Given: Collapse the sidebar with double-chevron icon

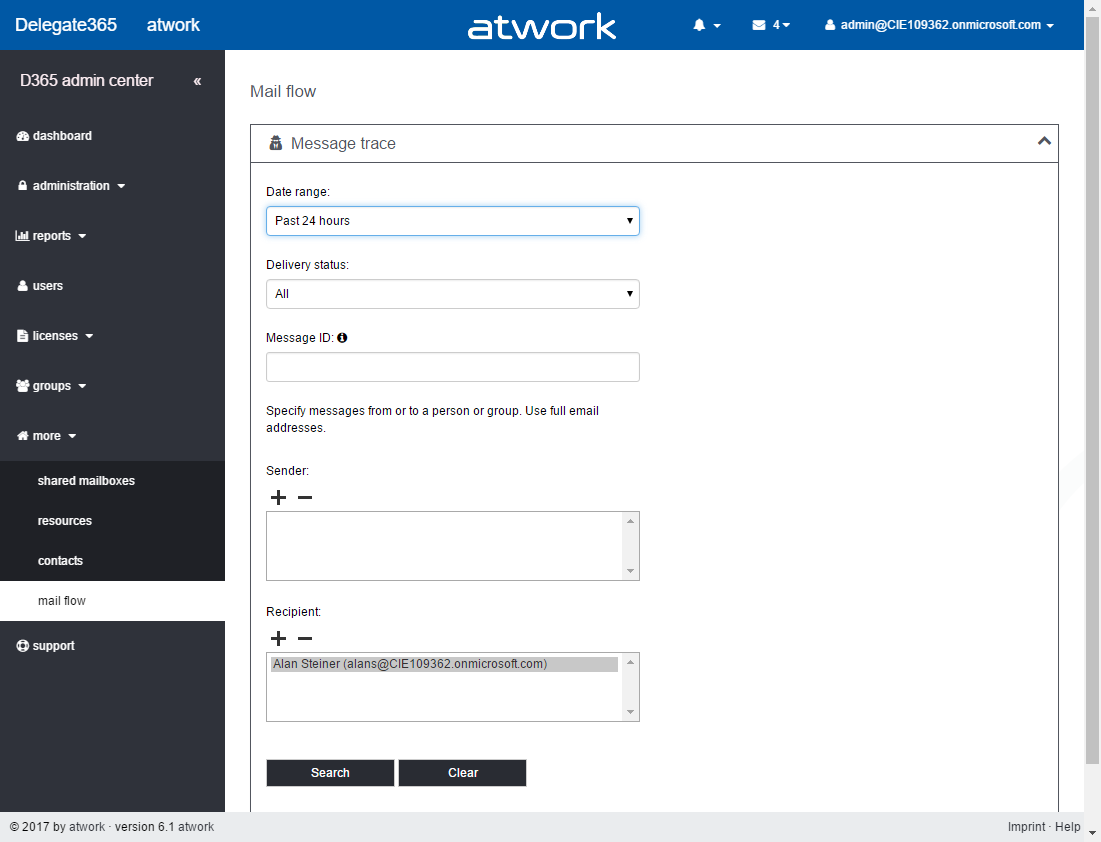Looking at the screenshot, I should tap(197, 81).
